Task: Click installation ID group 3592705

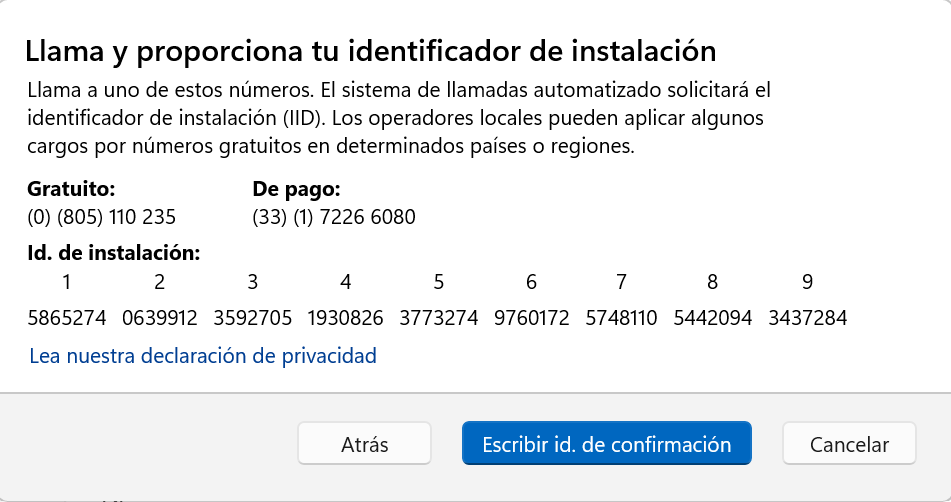Action: tap(252, 318)
